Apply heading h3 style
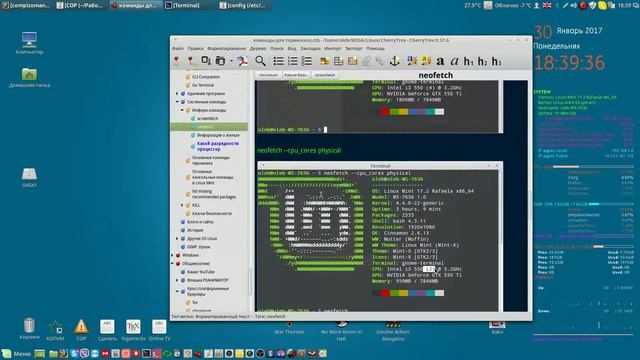The image size is (640, 360). (496, 61)
